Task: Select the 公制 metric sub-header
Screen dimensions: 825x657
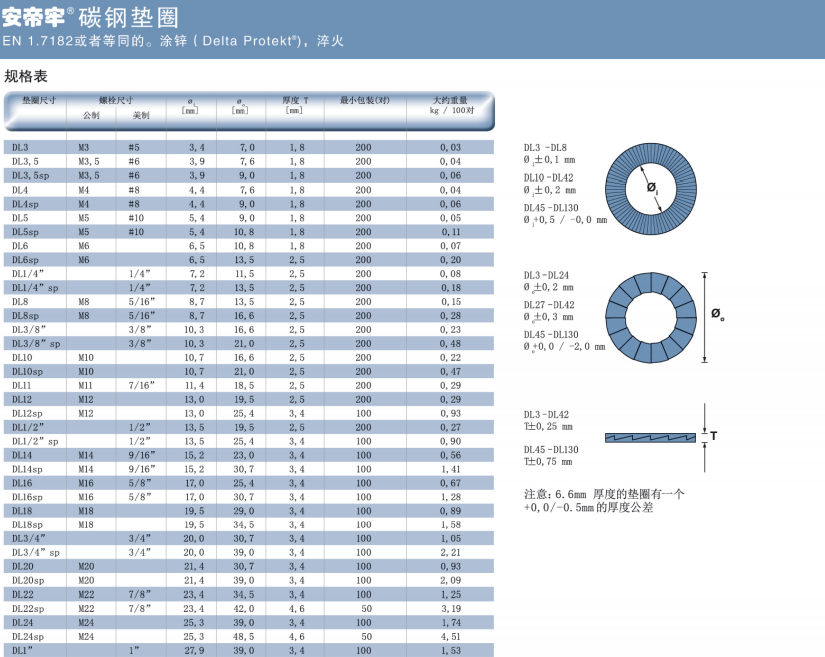Action: (x=90, y=115)
